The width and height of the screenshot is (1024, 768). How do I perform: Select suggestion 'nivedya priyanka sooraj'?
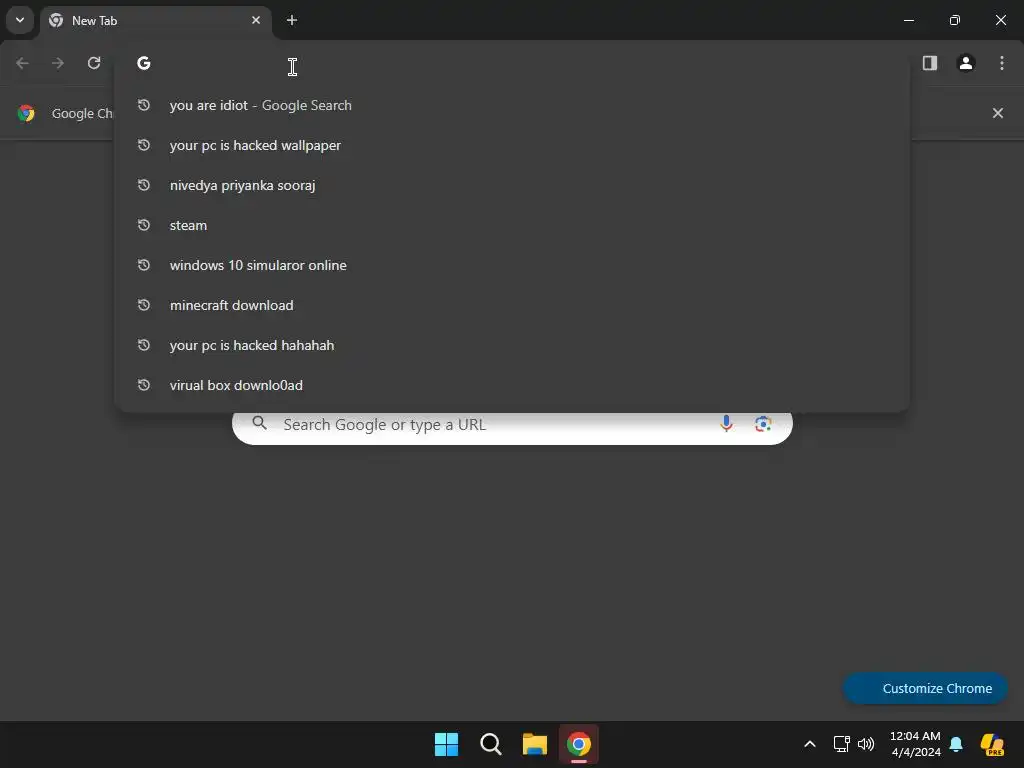coord(512,185)
